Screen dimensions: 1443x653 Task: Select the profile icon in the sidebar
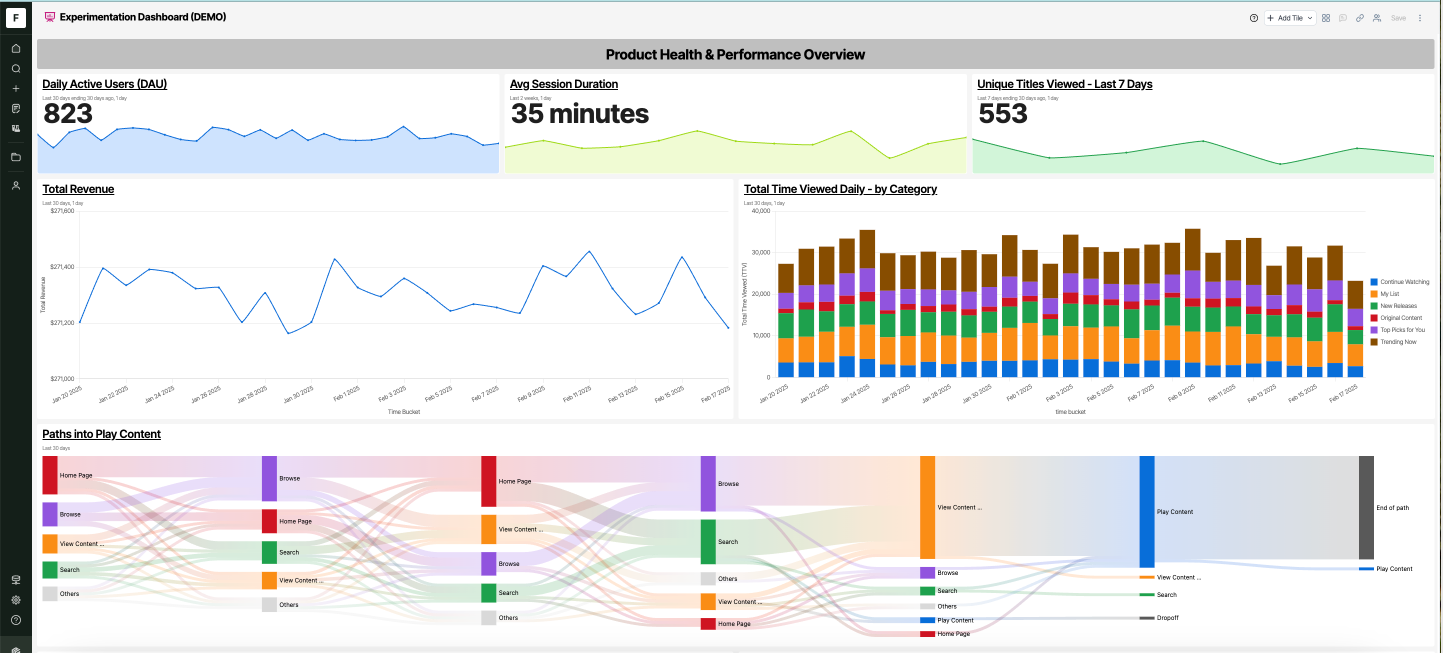pos(15,185)
